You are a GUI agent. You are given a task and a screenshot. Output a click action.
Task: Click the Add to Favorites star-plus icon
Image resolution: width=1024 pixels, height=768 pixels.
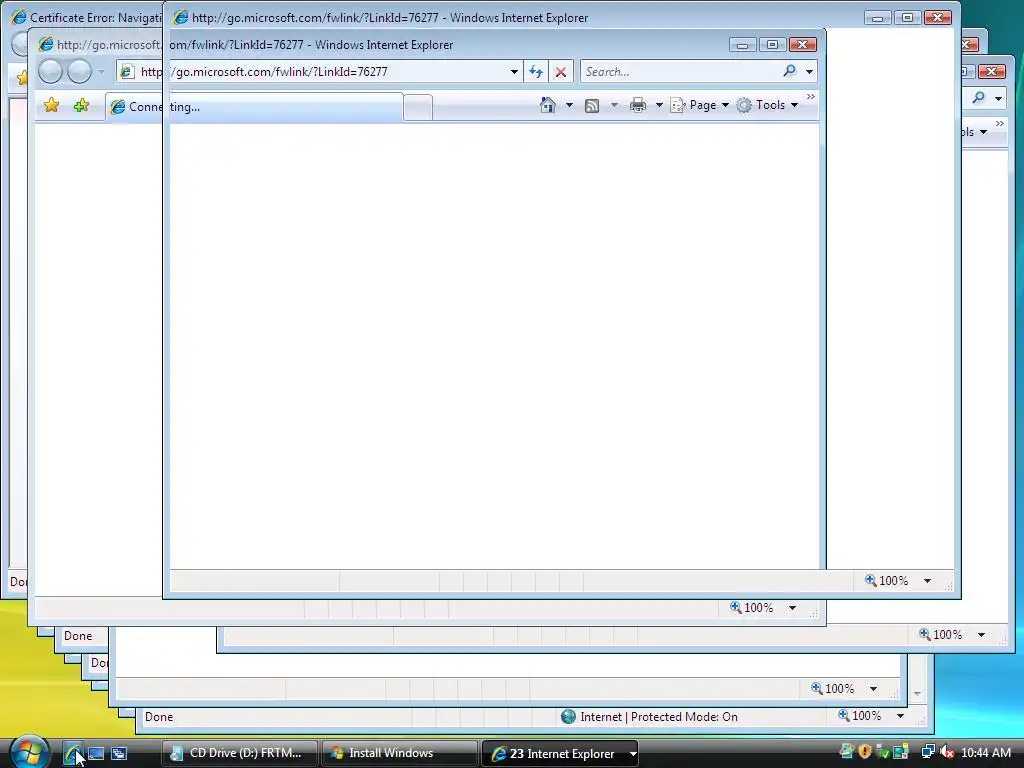tap(82, 105)
